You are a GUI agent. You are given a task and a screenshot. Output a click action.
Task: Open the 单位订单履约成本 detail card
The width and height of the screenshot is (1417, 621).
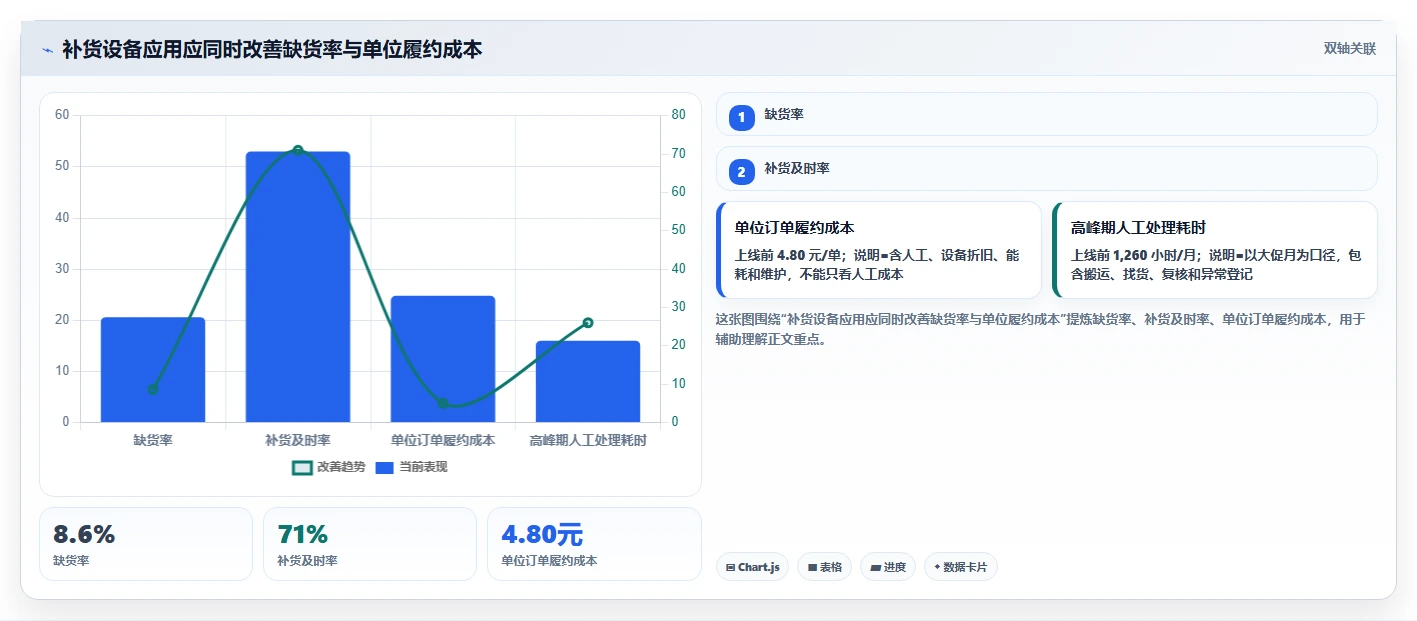click(879, 250)
